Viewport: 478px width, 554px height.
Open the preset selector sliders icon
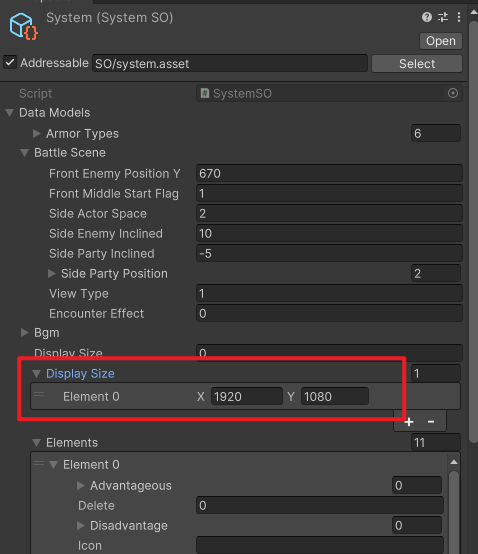tap(443, 17)
